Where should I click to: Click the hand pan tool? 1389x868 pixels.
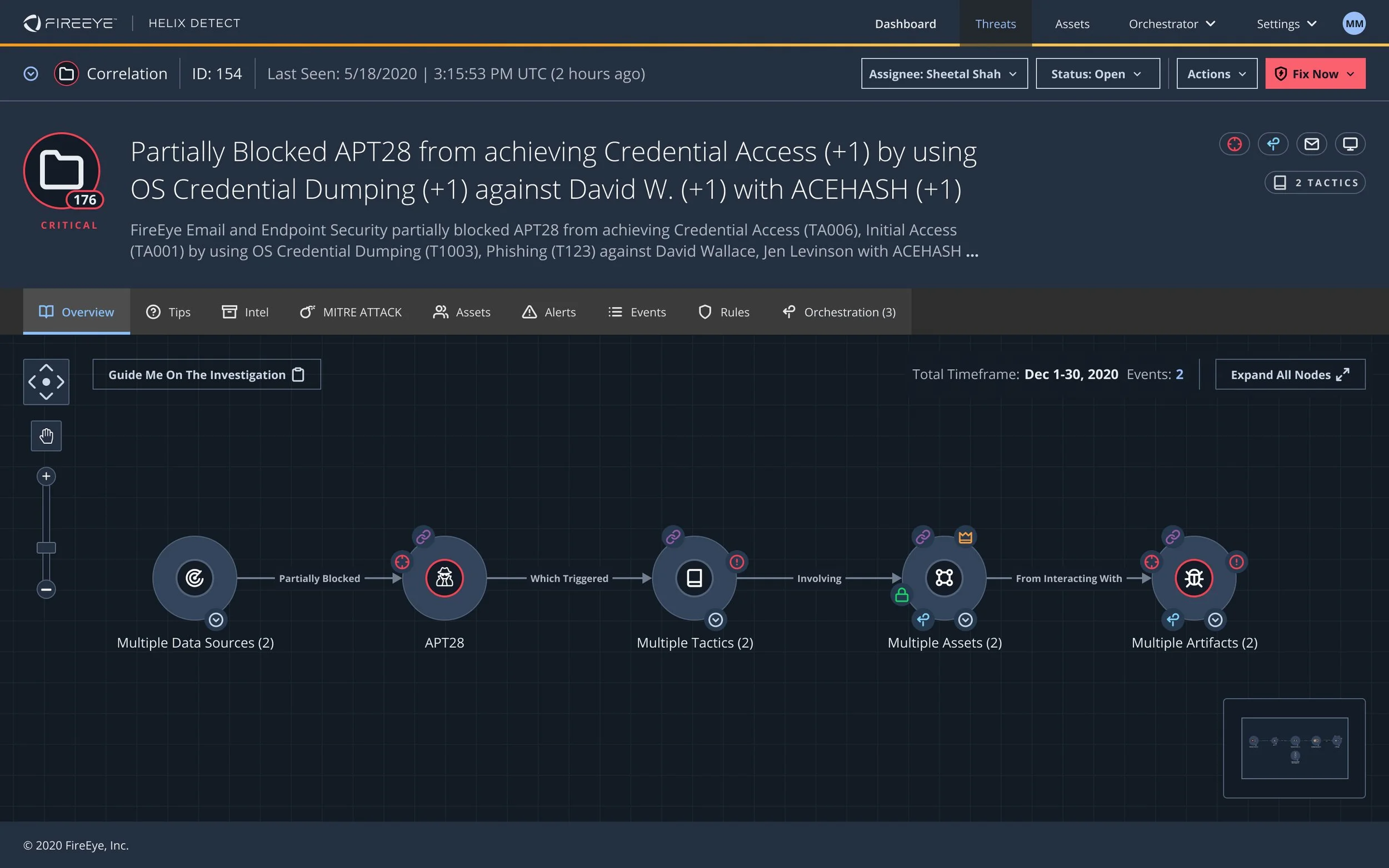46,436
